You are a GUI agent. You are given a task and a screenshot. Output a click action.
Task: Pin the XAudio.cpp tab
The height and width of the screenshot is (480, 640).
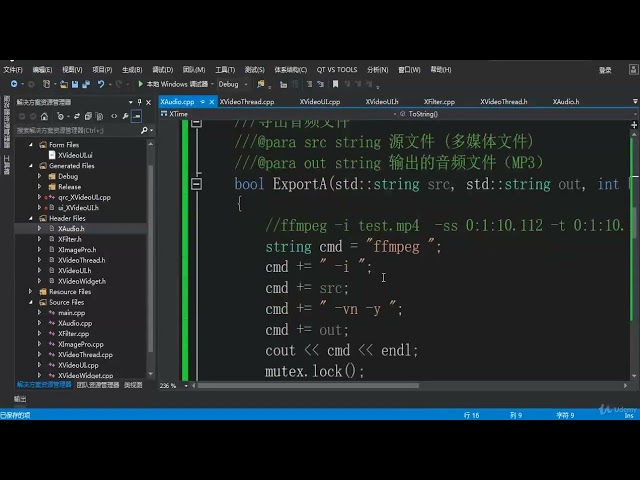point(202,102)
